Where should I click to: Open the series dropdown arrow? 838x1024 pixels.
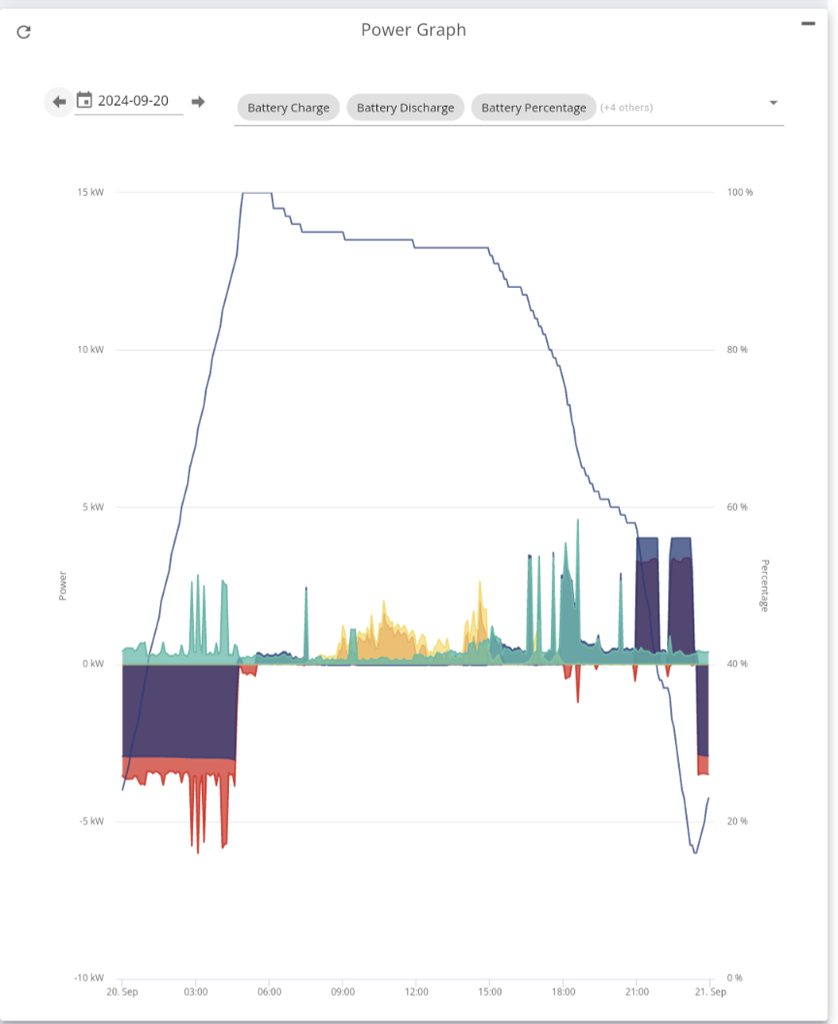coord(772,103)
